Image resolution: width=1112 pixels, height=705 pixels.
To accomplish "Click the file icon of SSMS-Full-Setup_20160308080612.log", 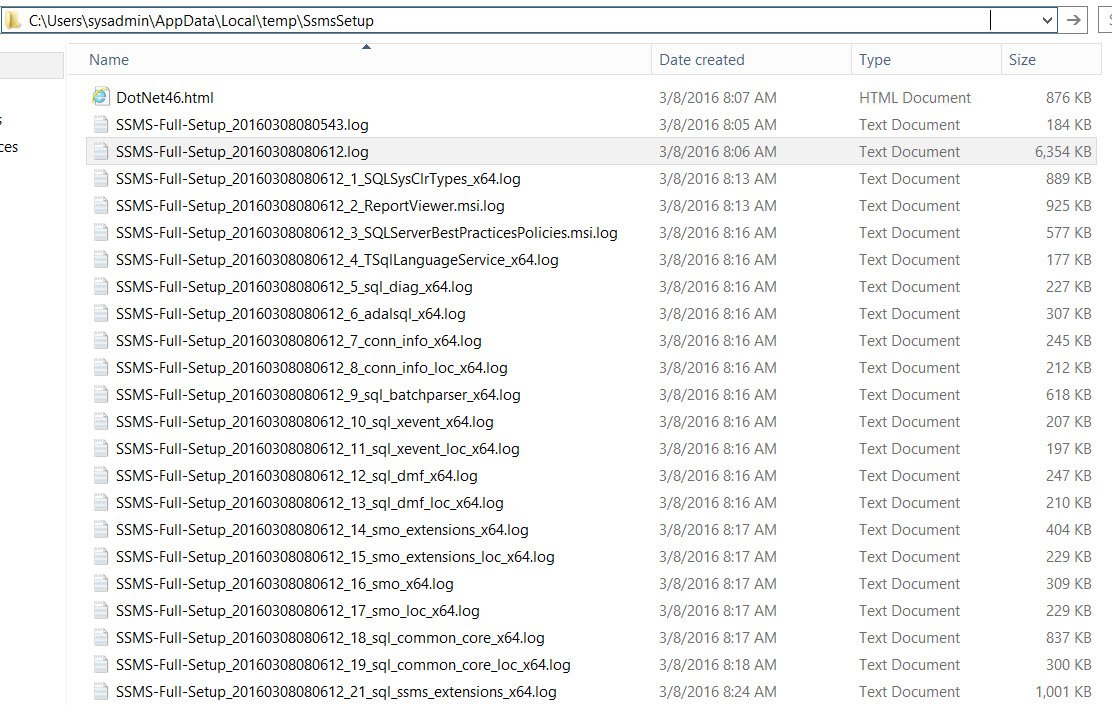I will 101,152.
